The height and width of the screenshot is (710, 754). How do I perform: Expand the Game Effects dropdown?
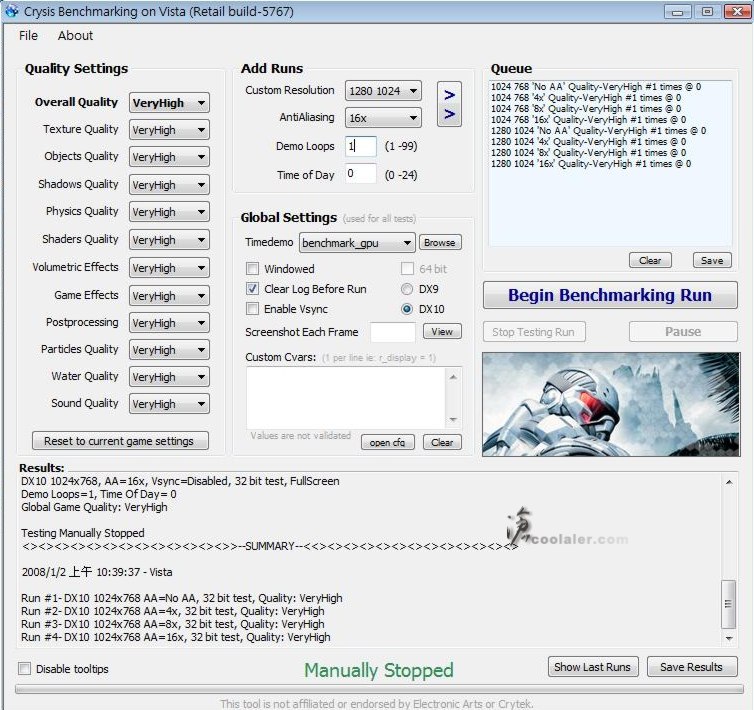coord(169,295)
